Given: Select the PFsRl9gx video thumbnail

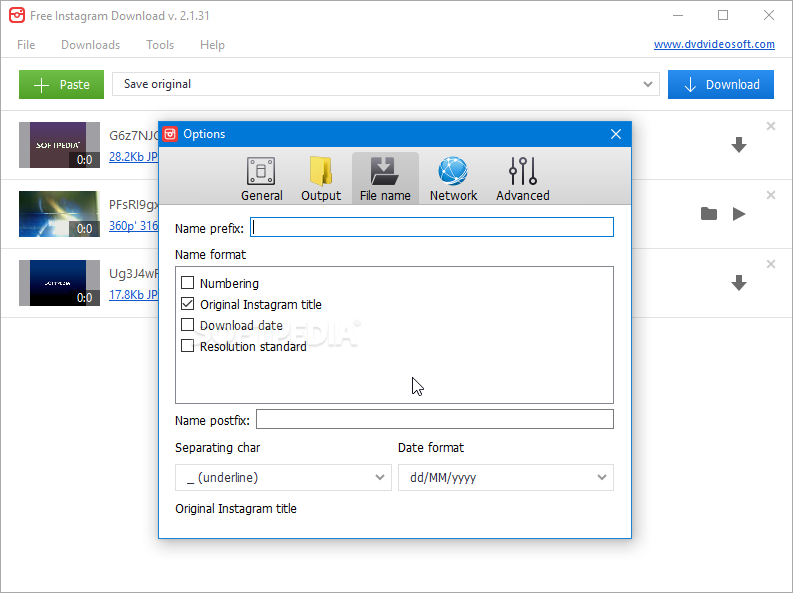Looking at the screenshot, I should click(59, 214).
